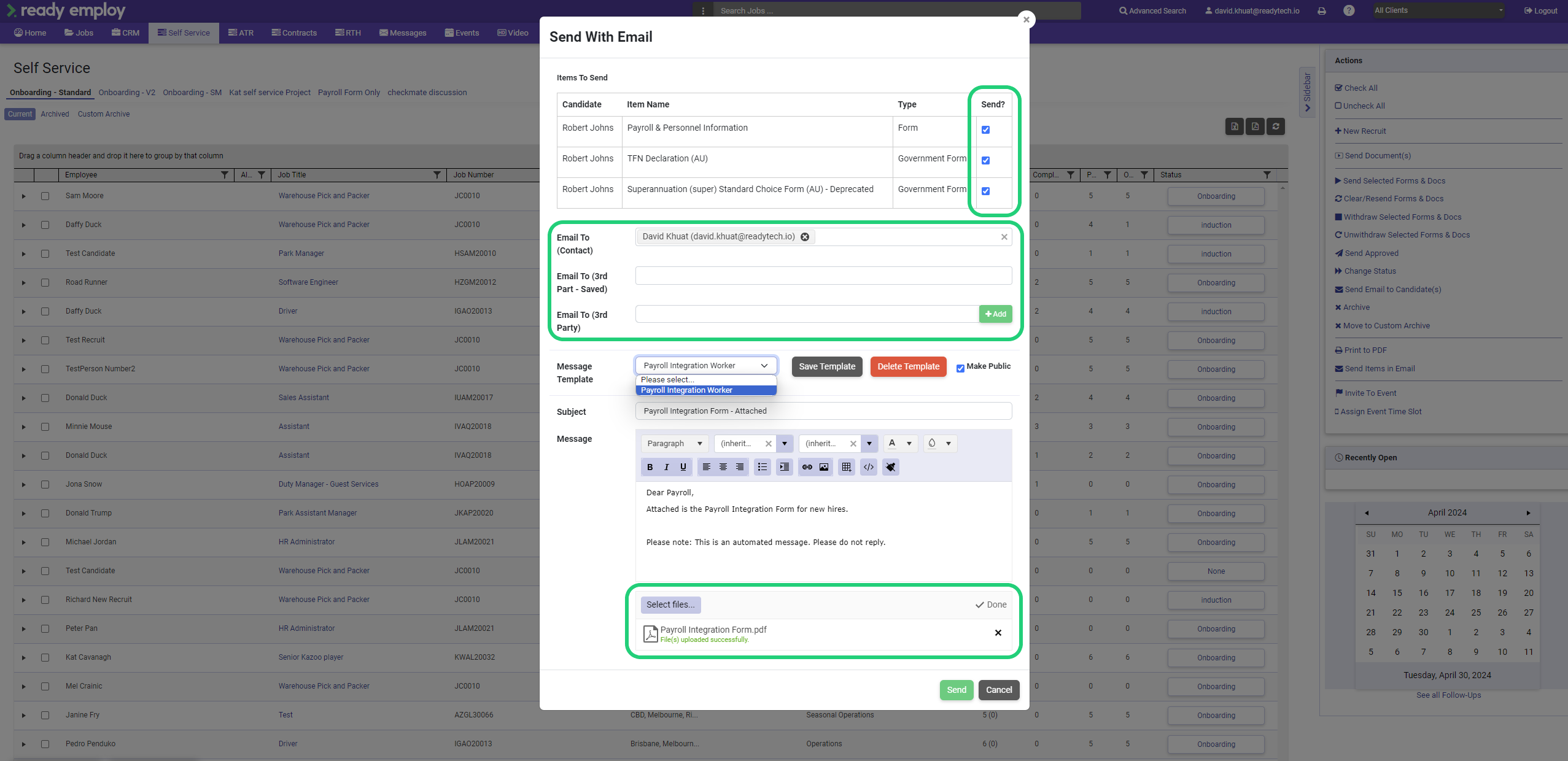Screen dimensions: 1568x761
Task: Open the All Clients dropdown
Action: tap(1438, 10)
